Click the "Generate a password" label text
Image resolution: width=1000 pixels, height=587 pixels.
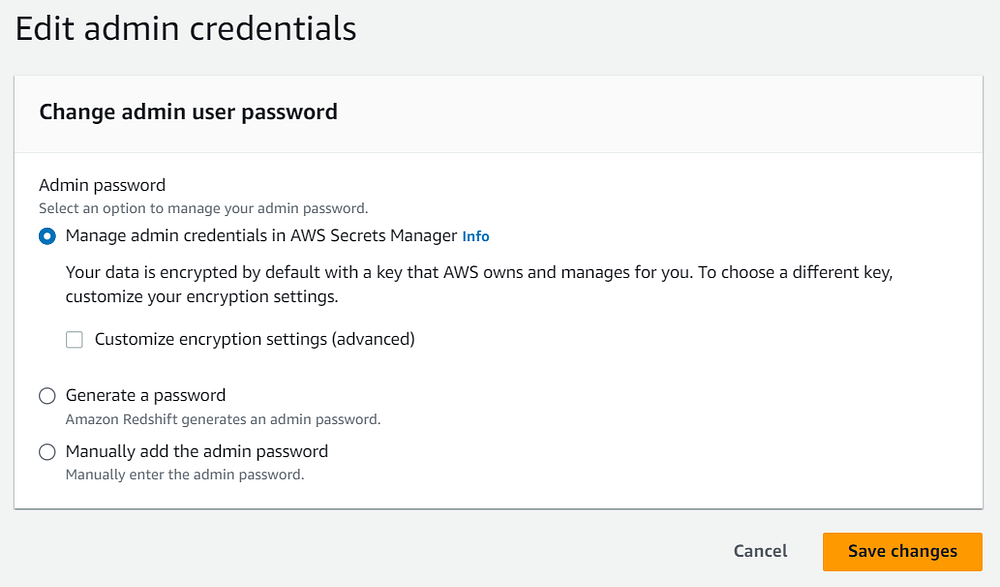coord(146,395)
